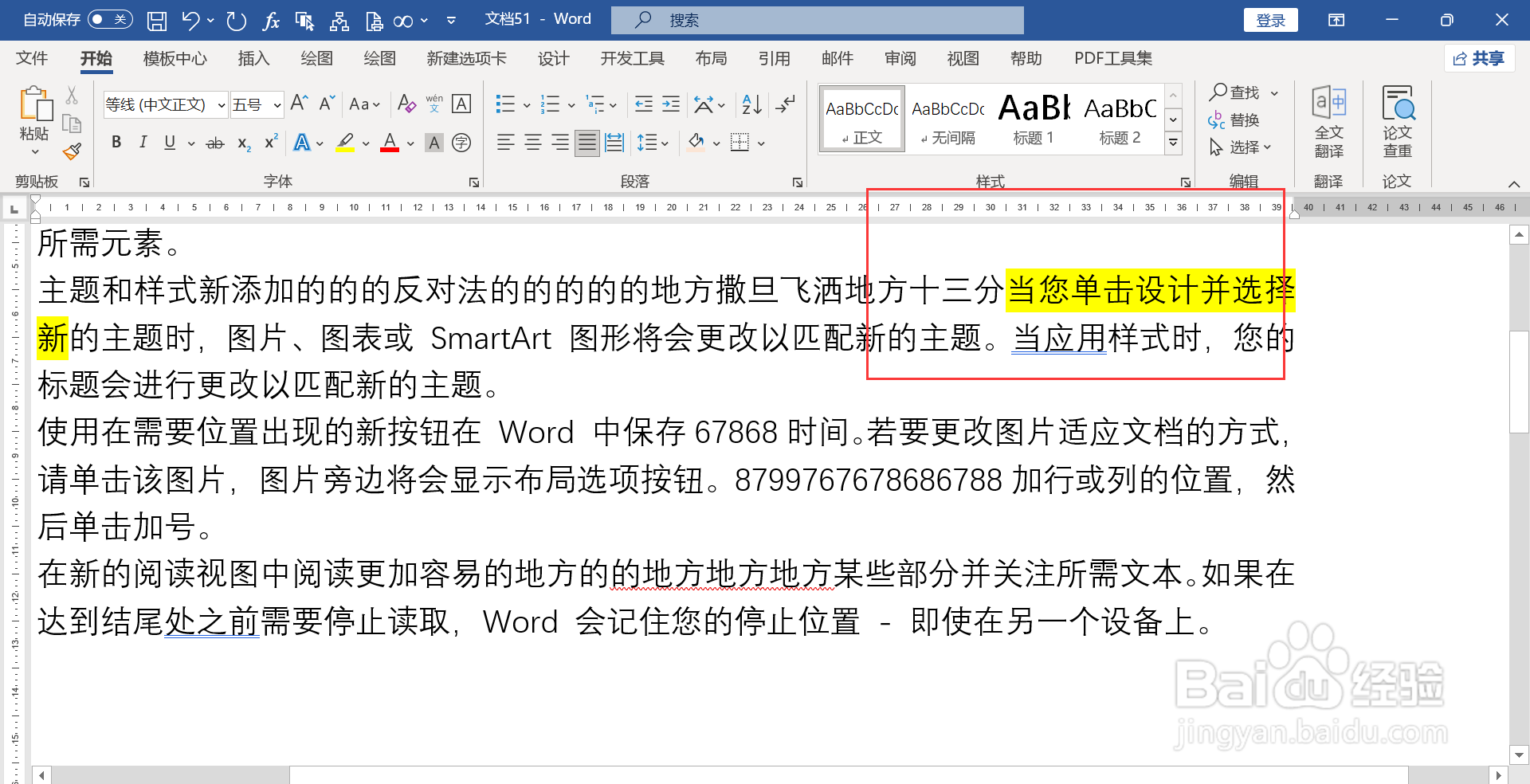Collapse the ribbon with the chevron
This screenshot has width=1530, height=784.
click(x=1514, y=184)
